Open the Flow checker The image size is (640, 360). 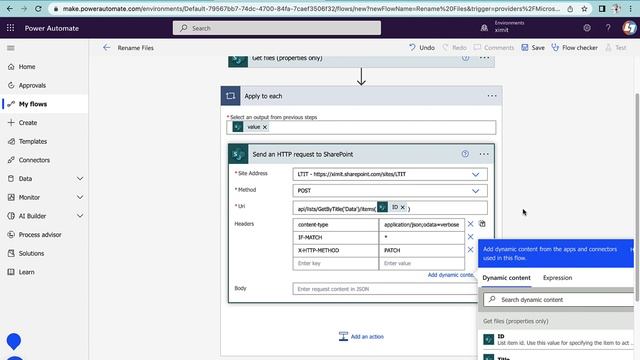click(x=574, y=48)
